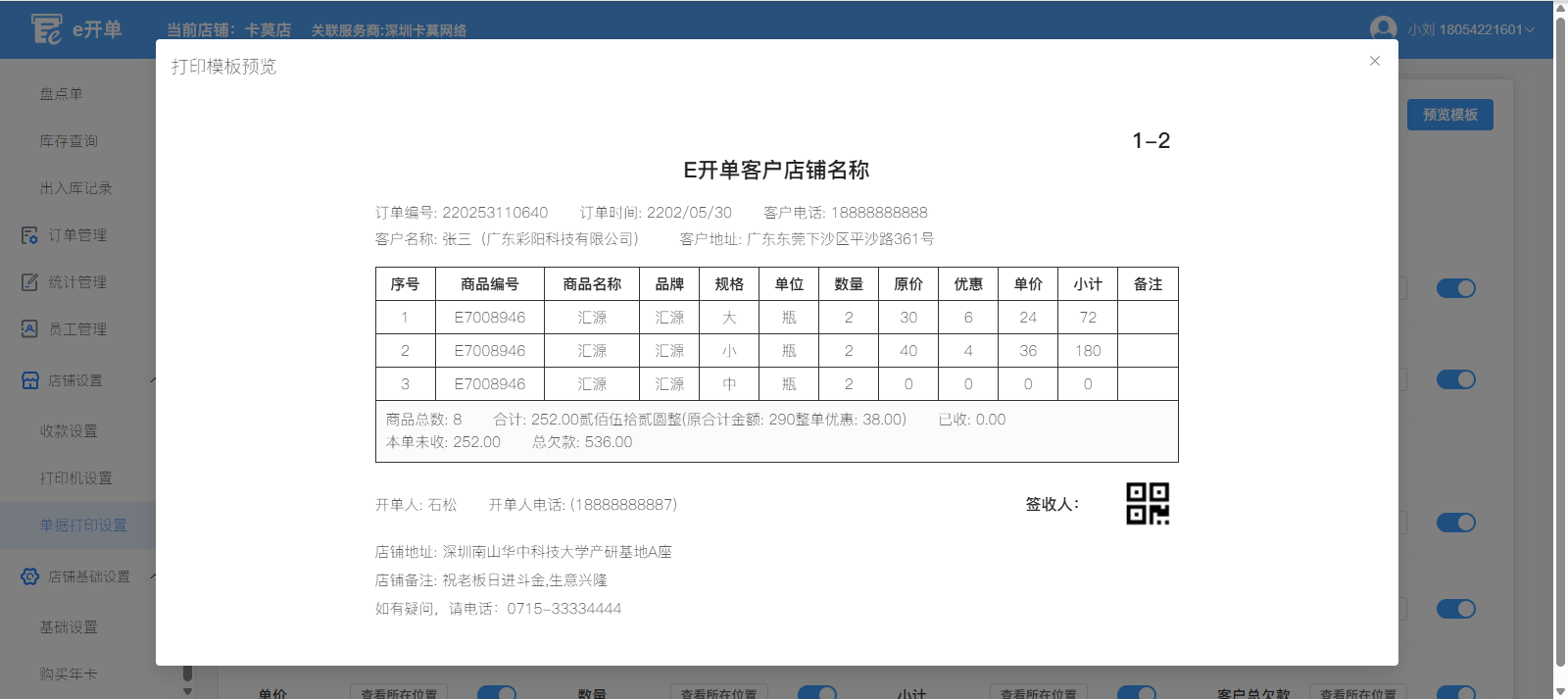
Task: Click the 订单管理 sidebar icon
Action: [29, 235]
